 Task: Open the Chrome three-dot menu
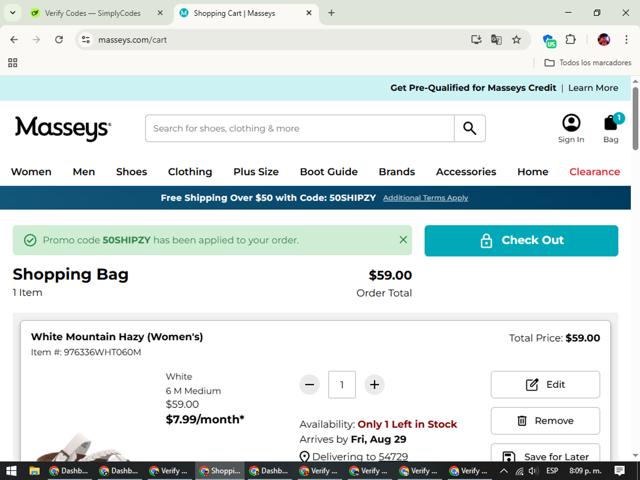tap(626, 40)
